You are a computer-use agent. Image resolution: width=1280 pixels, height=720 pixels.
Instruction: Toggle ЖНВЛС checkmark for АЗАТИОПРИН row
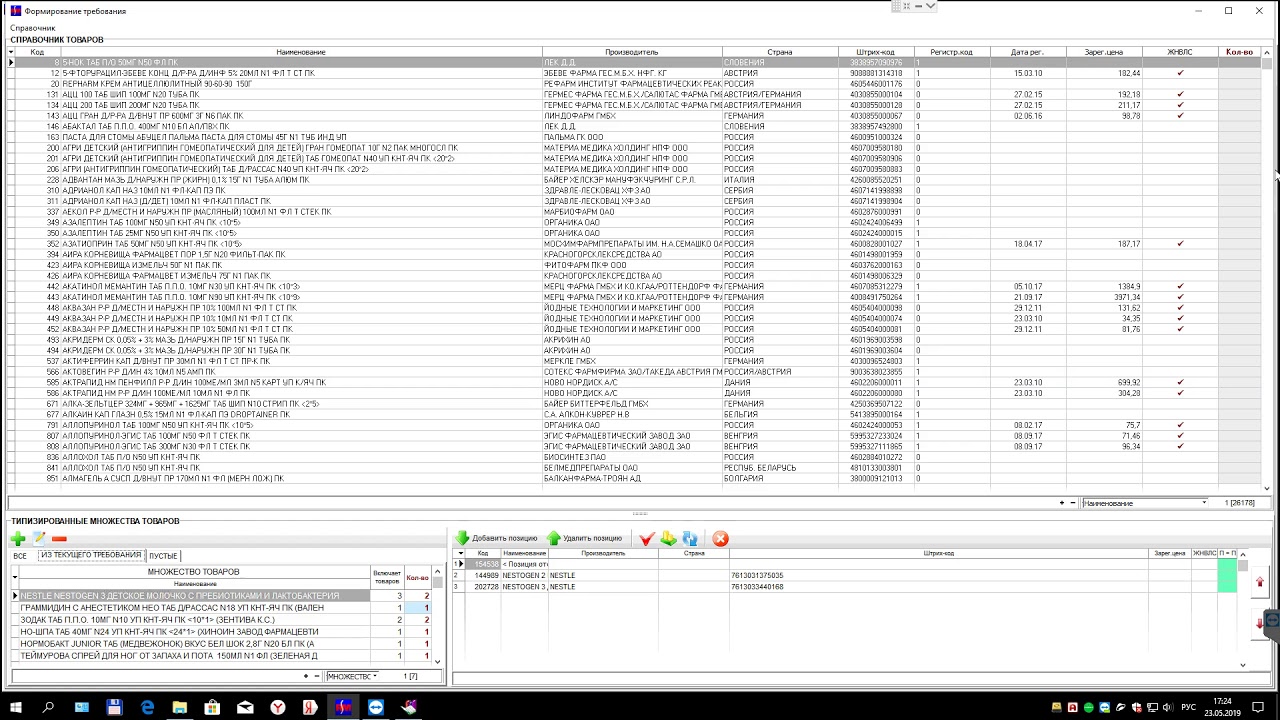(1180, 244)
